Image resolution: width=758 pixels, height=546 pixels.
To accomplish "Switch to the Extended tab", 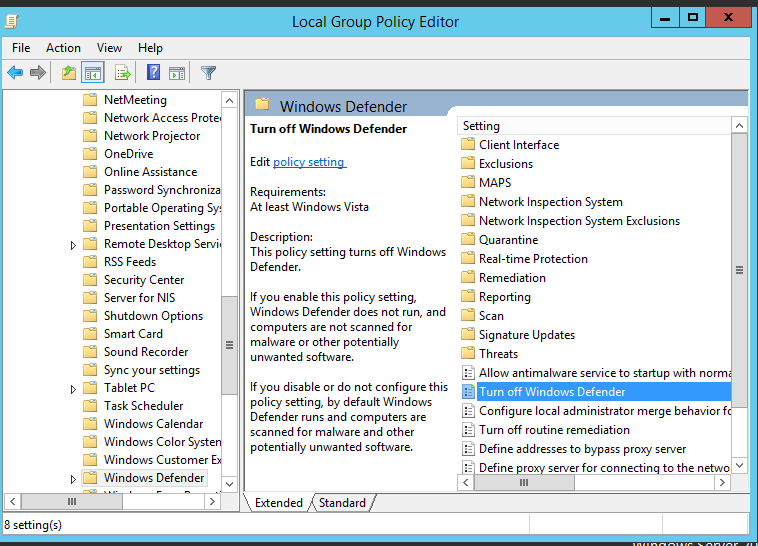I will [x=278, y=503].
